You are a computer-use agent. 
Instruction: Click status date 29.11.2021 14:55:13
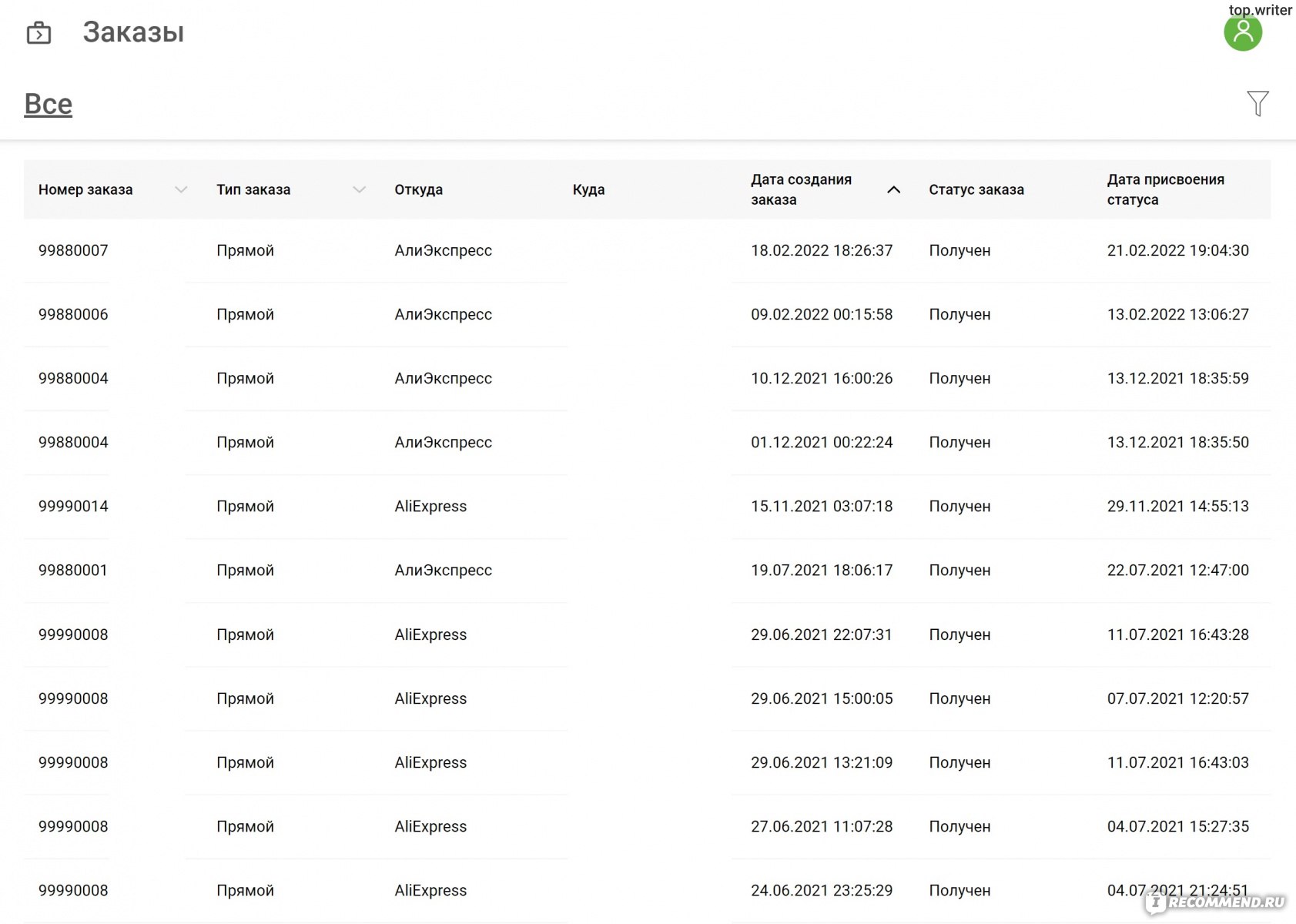click(1177, 506)
